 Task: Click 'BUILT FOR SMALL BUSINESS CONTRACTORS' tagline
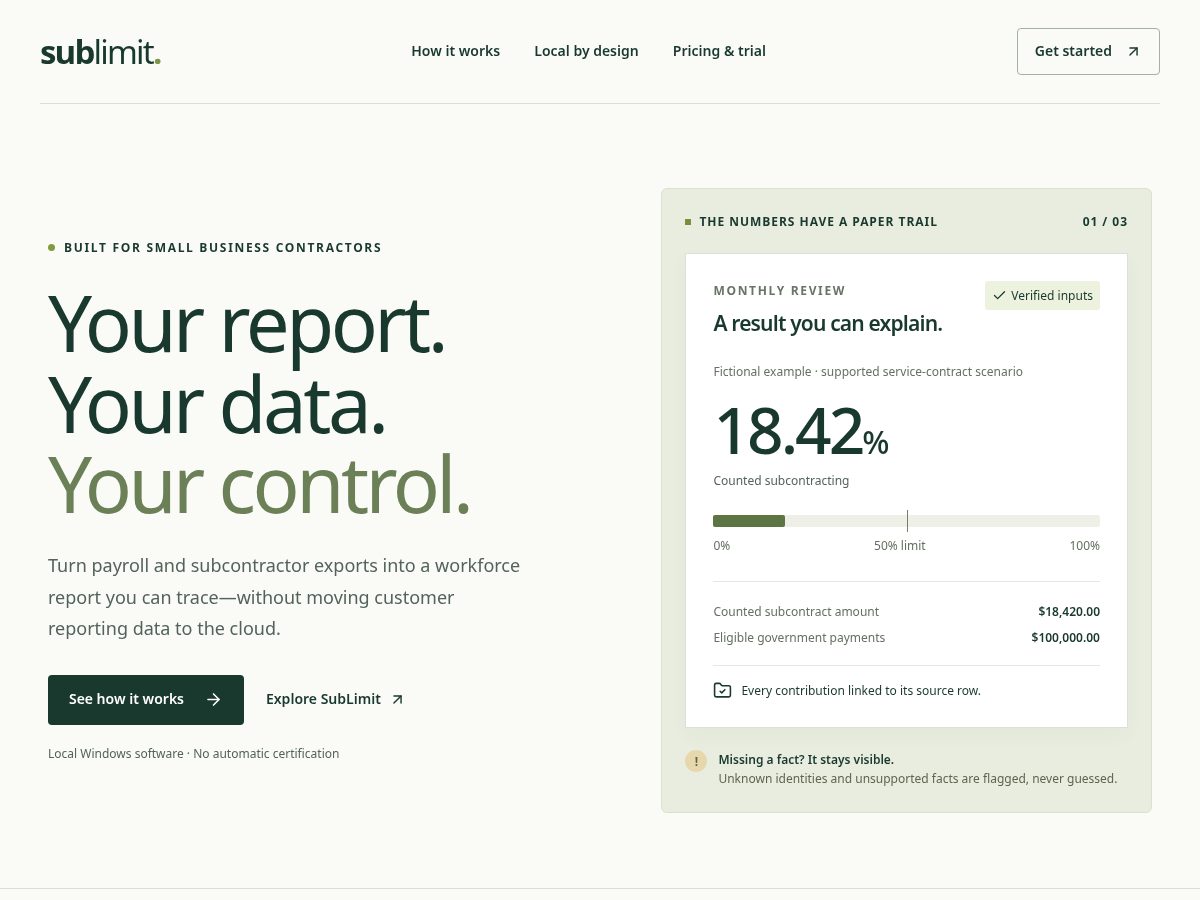point(223,248)
